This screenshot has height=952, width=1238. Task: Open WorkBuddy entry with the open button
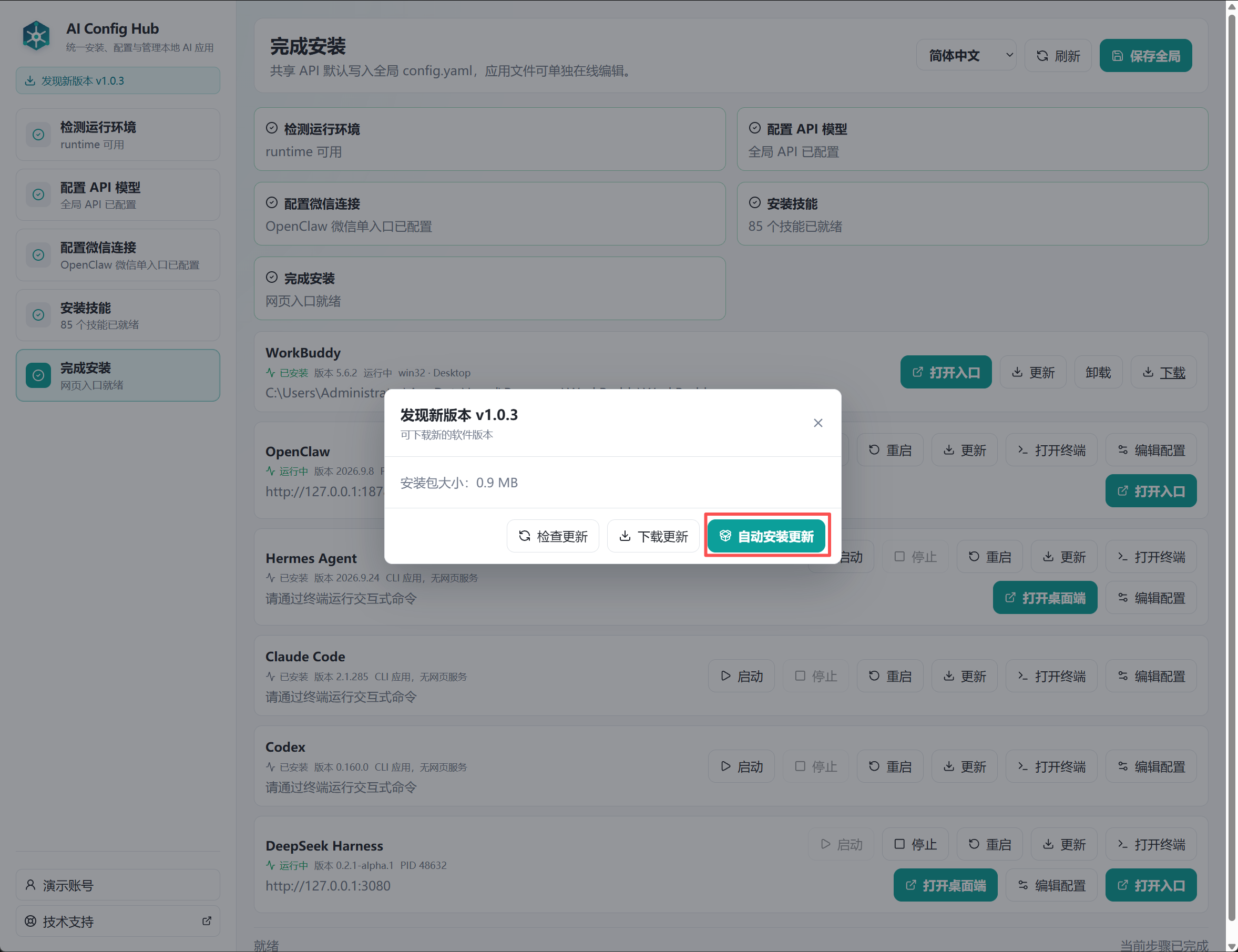(x=946, y=372)
